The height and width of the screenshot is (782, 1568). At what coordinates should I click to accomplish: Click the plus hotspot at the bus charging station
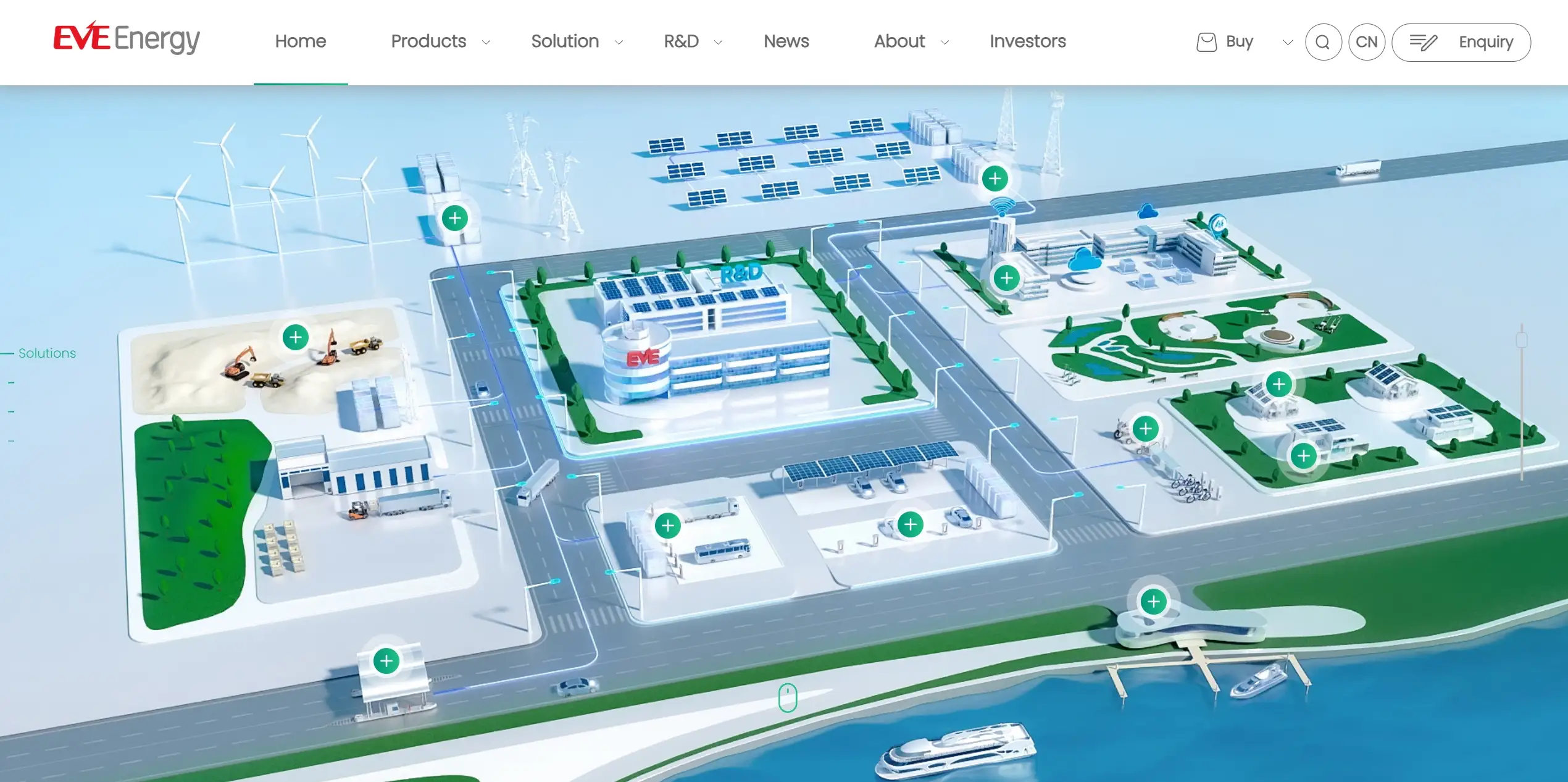[x=667, y=526]
